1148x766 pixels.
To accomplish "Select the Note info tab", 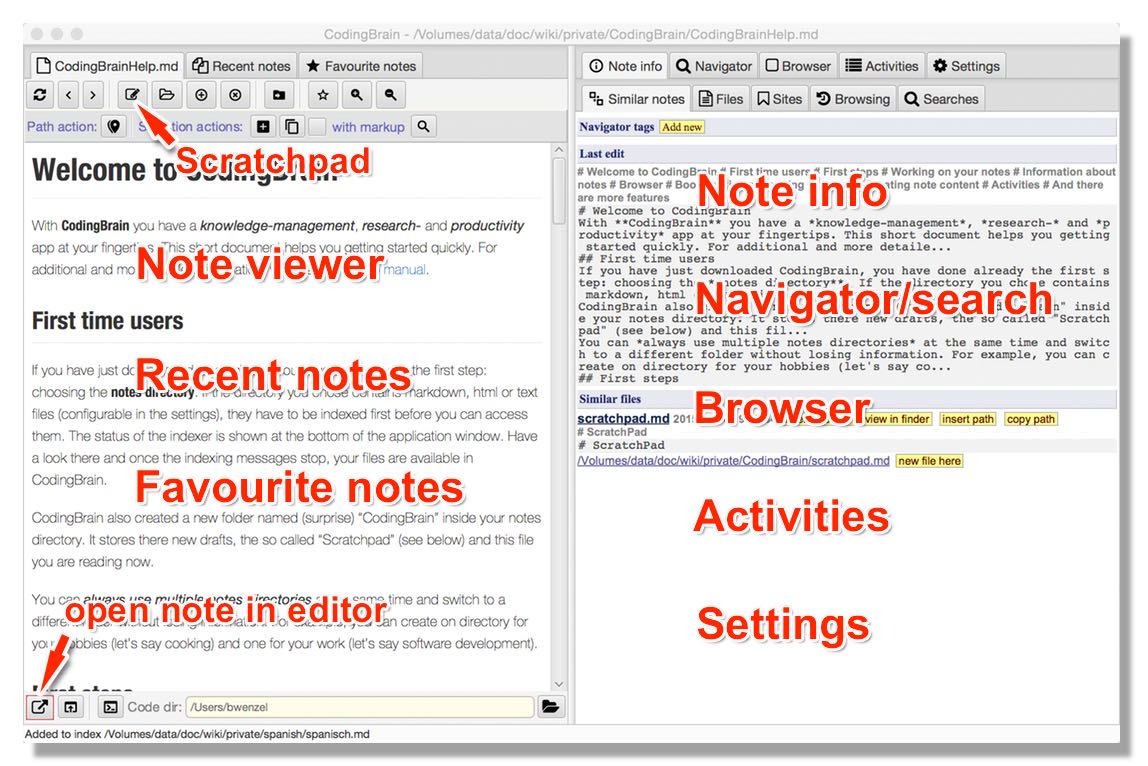I will pyautogui.click(x=625, y=66).
